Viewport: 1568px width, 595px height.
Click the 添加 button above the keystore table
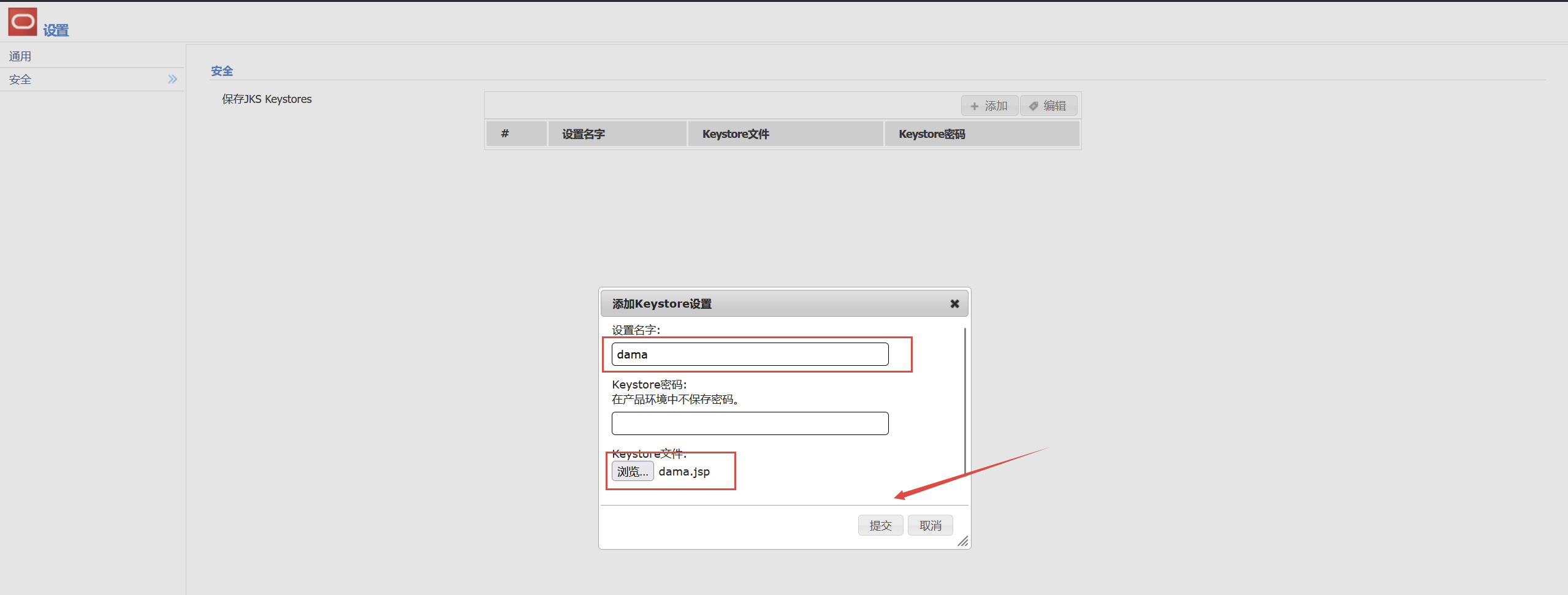tap(989, 106)
